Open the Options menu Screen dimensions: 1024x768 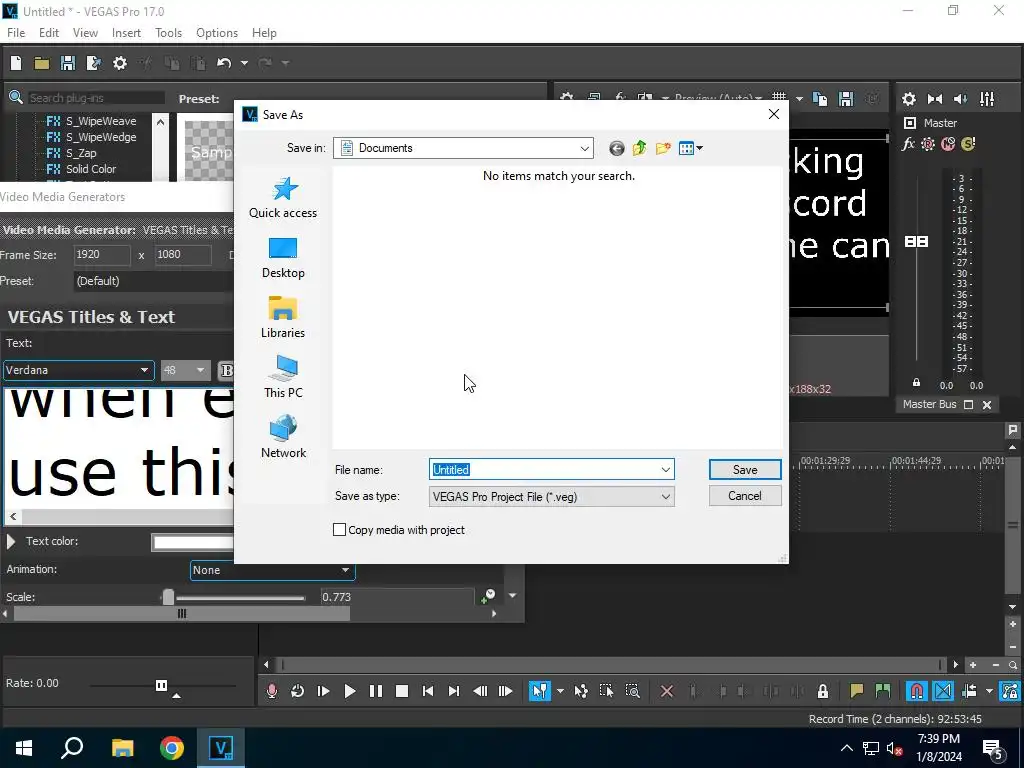pyautogui.click(x=217, y=33)
